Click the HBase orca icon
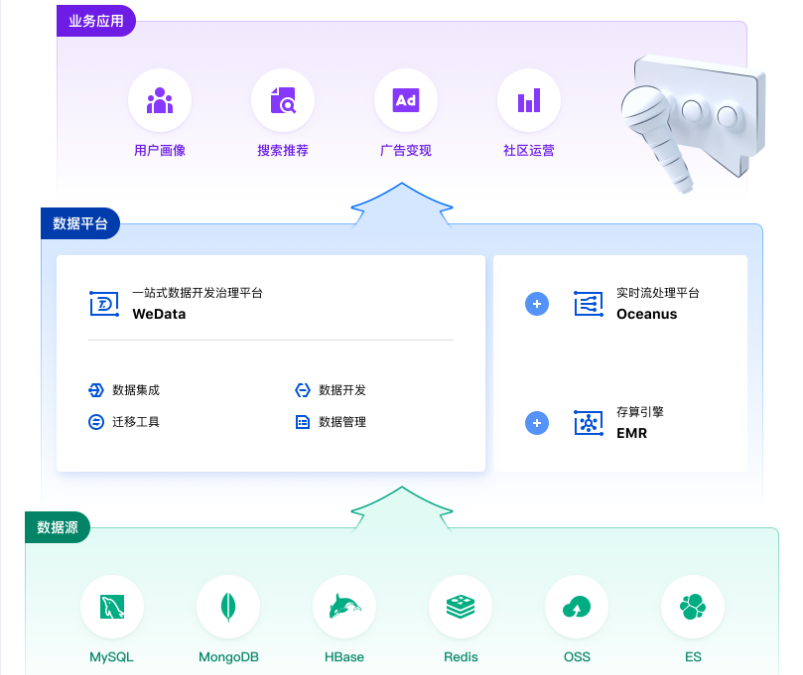Viewport: 803px width, 675px height. coord(344,607)
